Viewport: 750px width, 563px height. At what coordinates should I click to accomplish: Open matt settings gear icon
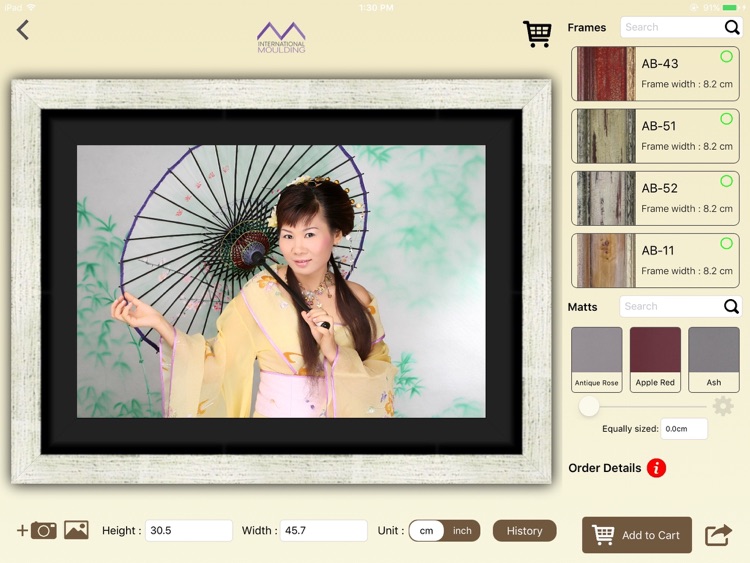pos(723,406)
